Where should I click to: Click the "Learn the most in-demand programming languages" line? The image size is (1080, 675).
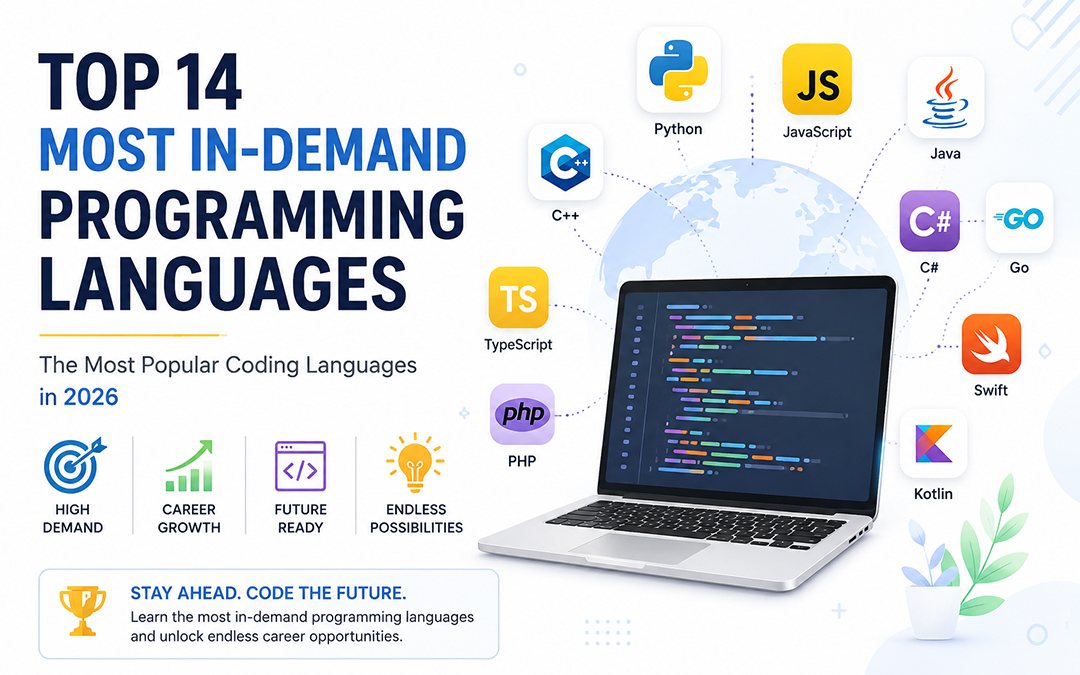pyautogui.click(x=302, y=616)
